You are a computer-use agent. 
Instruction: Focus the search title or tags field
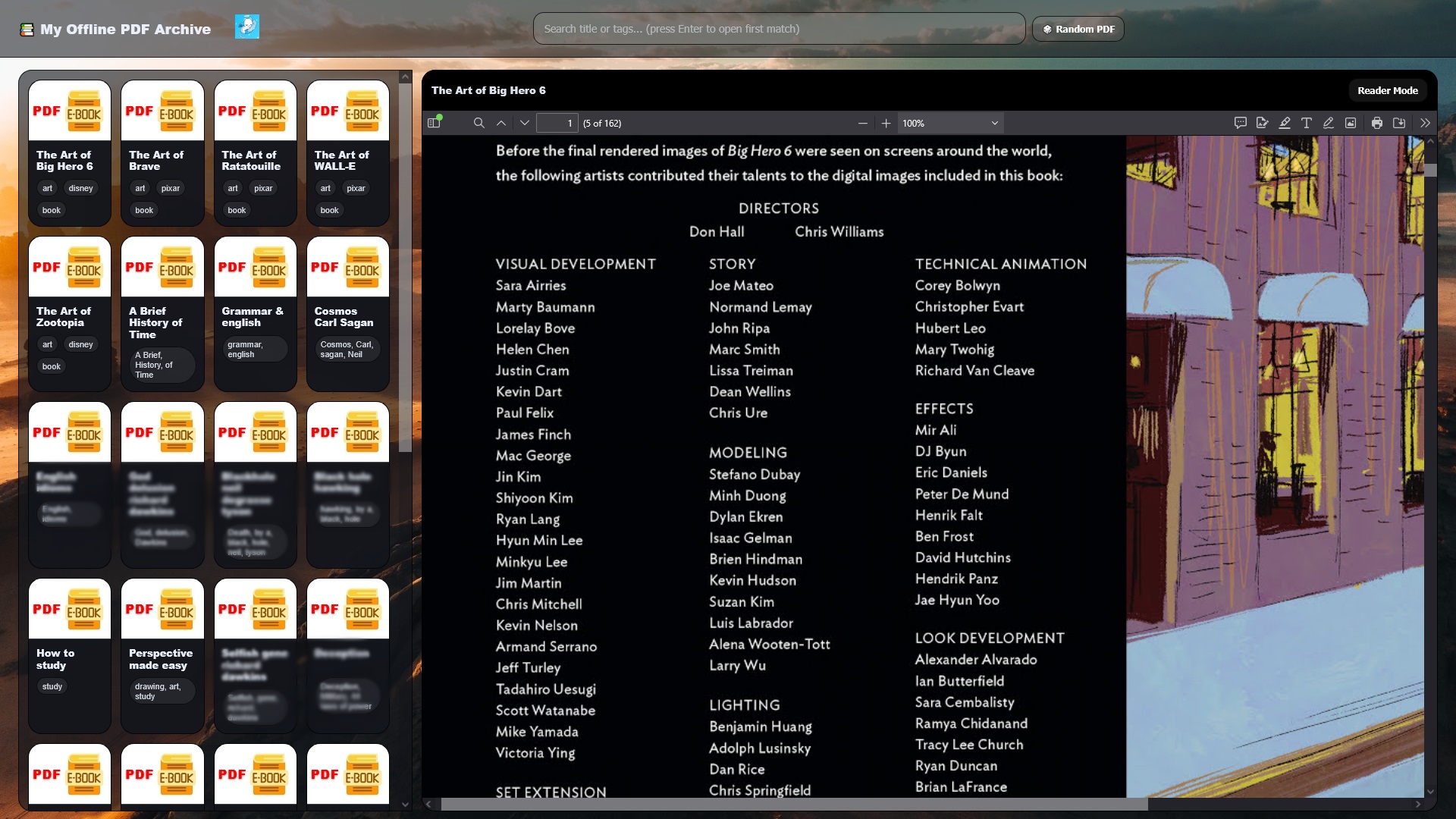[779, 29]
